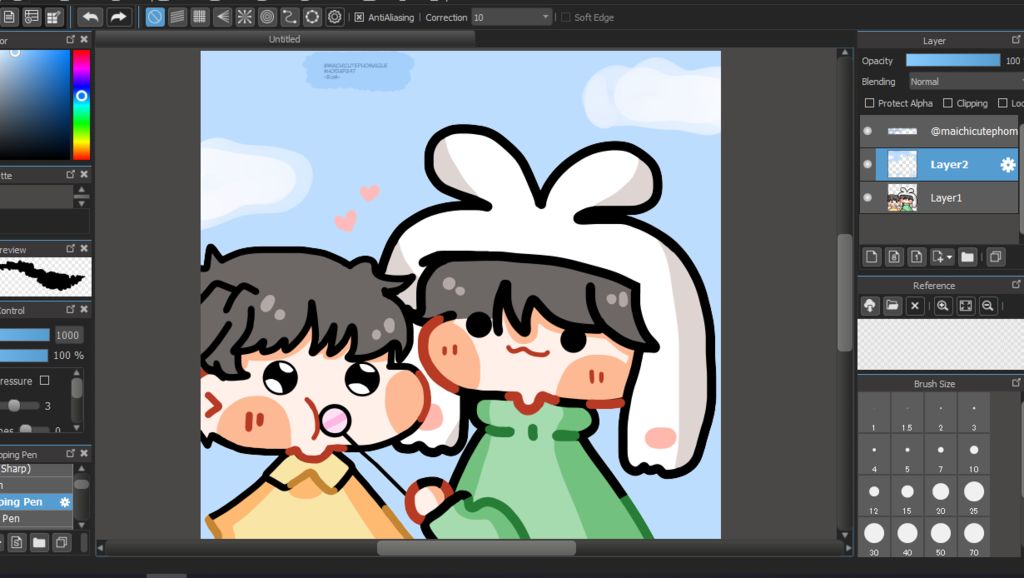Undock the Brush Control panel
This screenshot has height=578, width=1024.
pos(71,310)
